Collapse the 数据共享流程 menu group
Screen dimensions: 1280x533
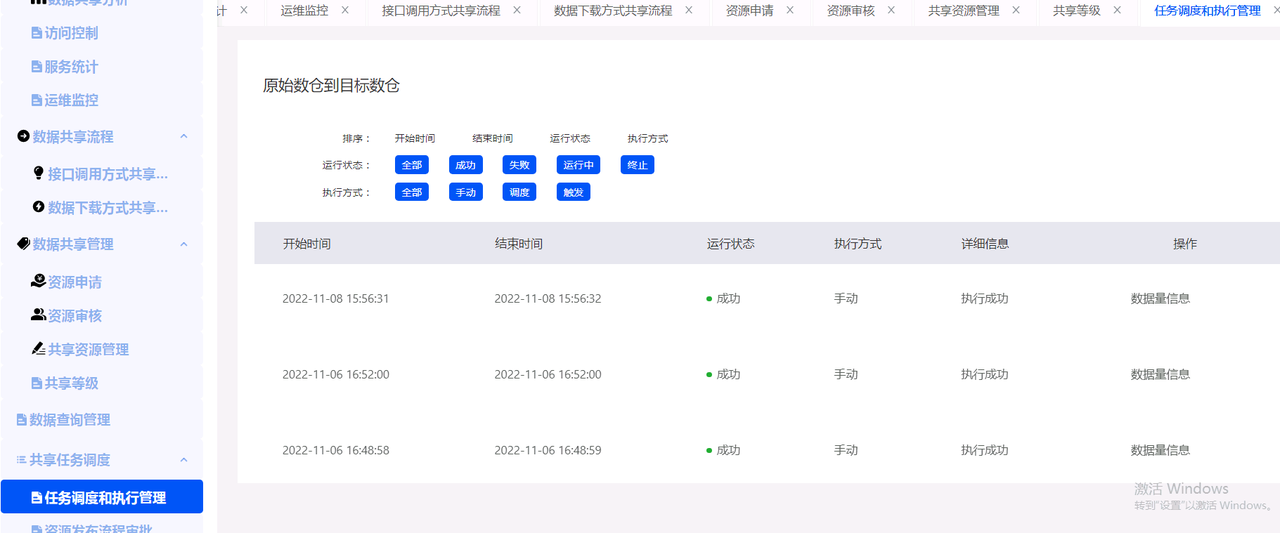click(183, 136)
